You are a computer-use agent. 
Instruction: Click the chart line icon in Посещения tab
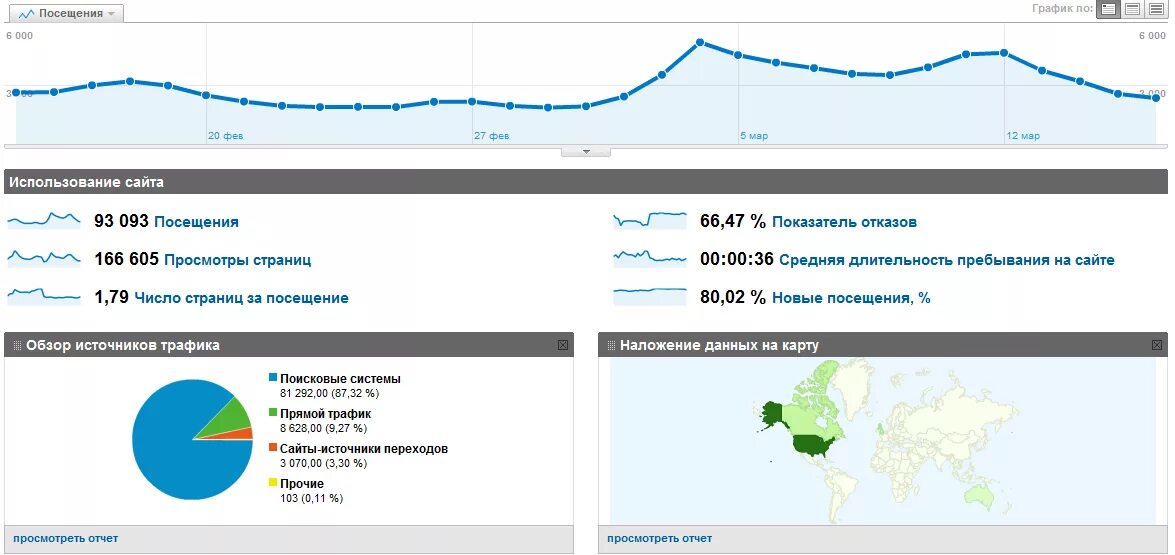point(26,13)
